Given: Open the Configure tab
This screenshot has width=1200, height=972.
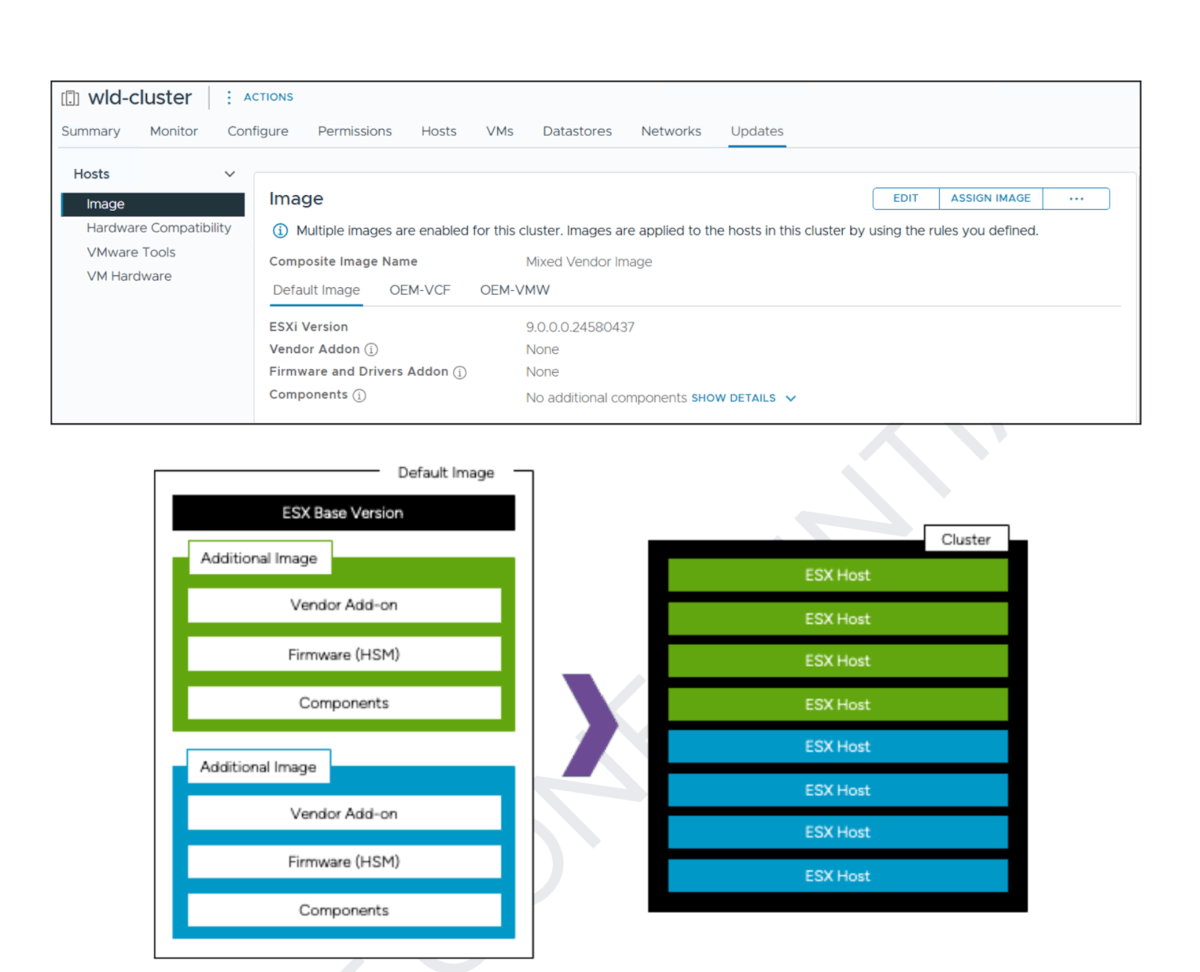Looking at the screenshot, I should (258, 131).
